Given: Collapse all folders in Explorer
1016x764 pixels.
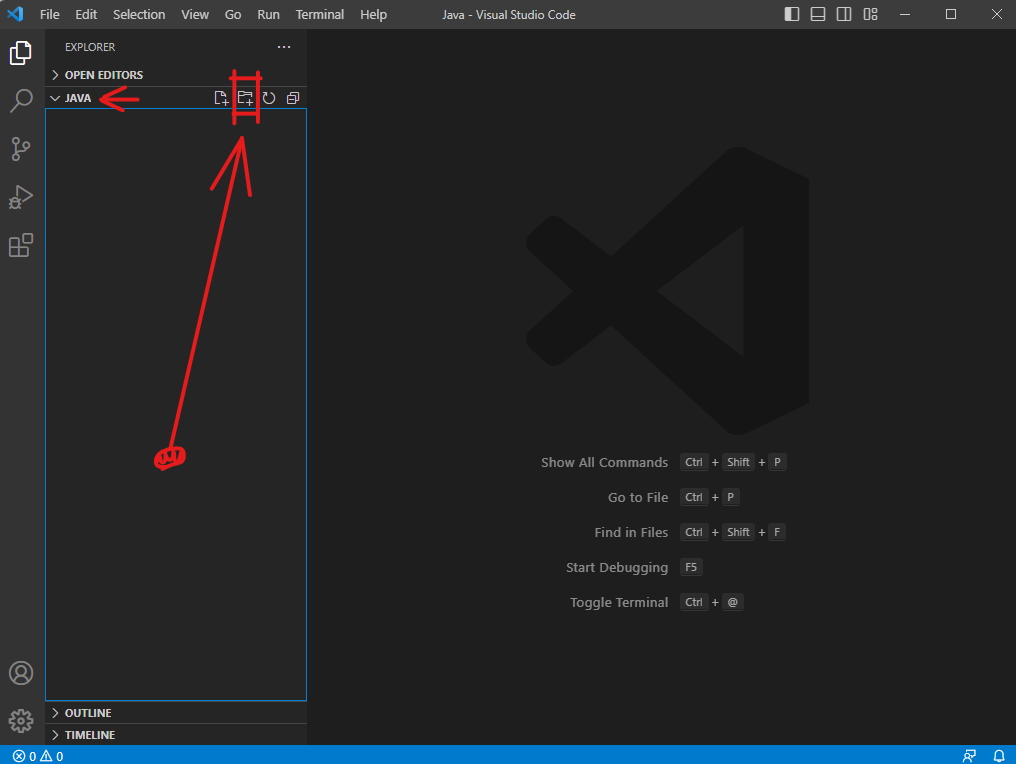Looking at the screenshot, I should pyautogui.click(x=293, y=98).
